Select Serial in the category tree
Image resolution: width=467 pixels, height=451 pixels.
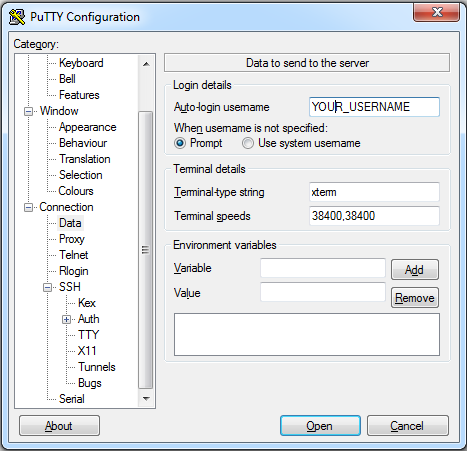(72, 399)
